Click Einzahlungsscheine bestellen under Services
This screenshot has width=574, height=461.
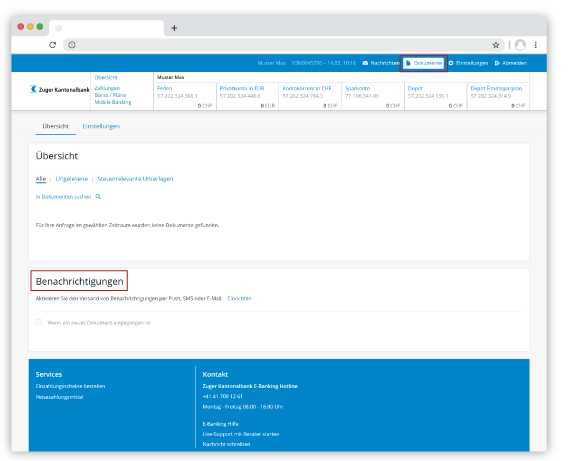(70, 386)
